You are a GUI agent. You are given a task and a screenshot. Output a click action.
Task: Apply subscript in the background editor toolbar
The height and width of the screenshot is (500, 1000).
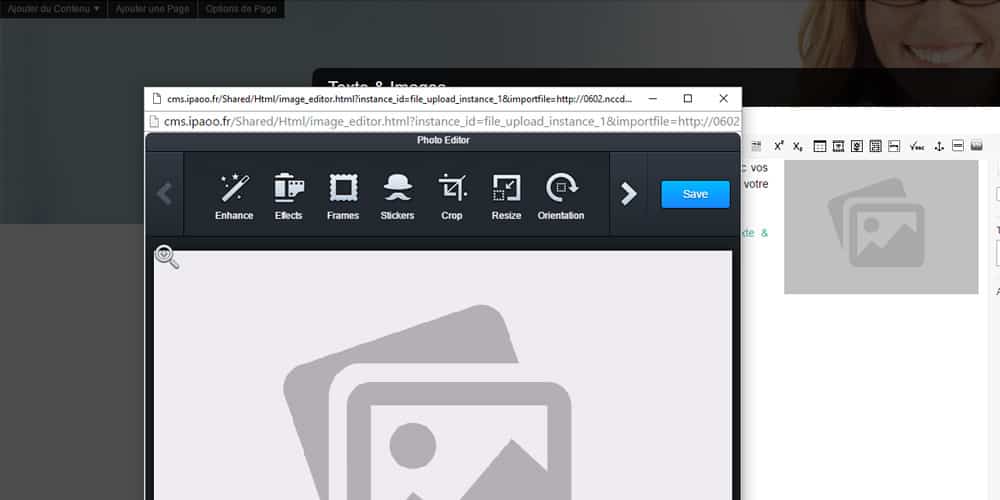coord(798,146)
